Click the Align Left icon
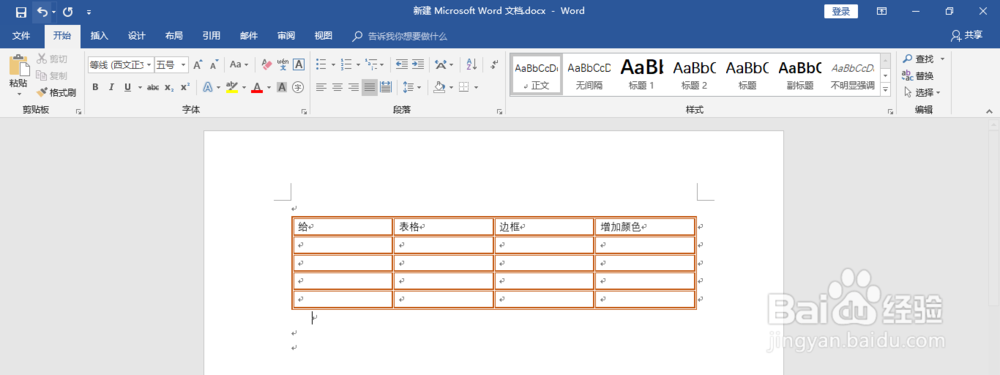Image resolution: width=1000 pixels, height=375 pixels. click(x=321, y=87)
